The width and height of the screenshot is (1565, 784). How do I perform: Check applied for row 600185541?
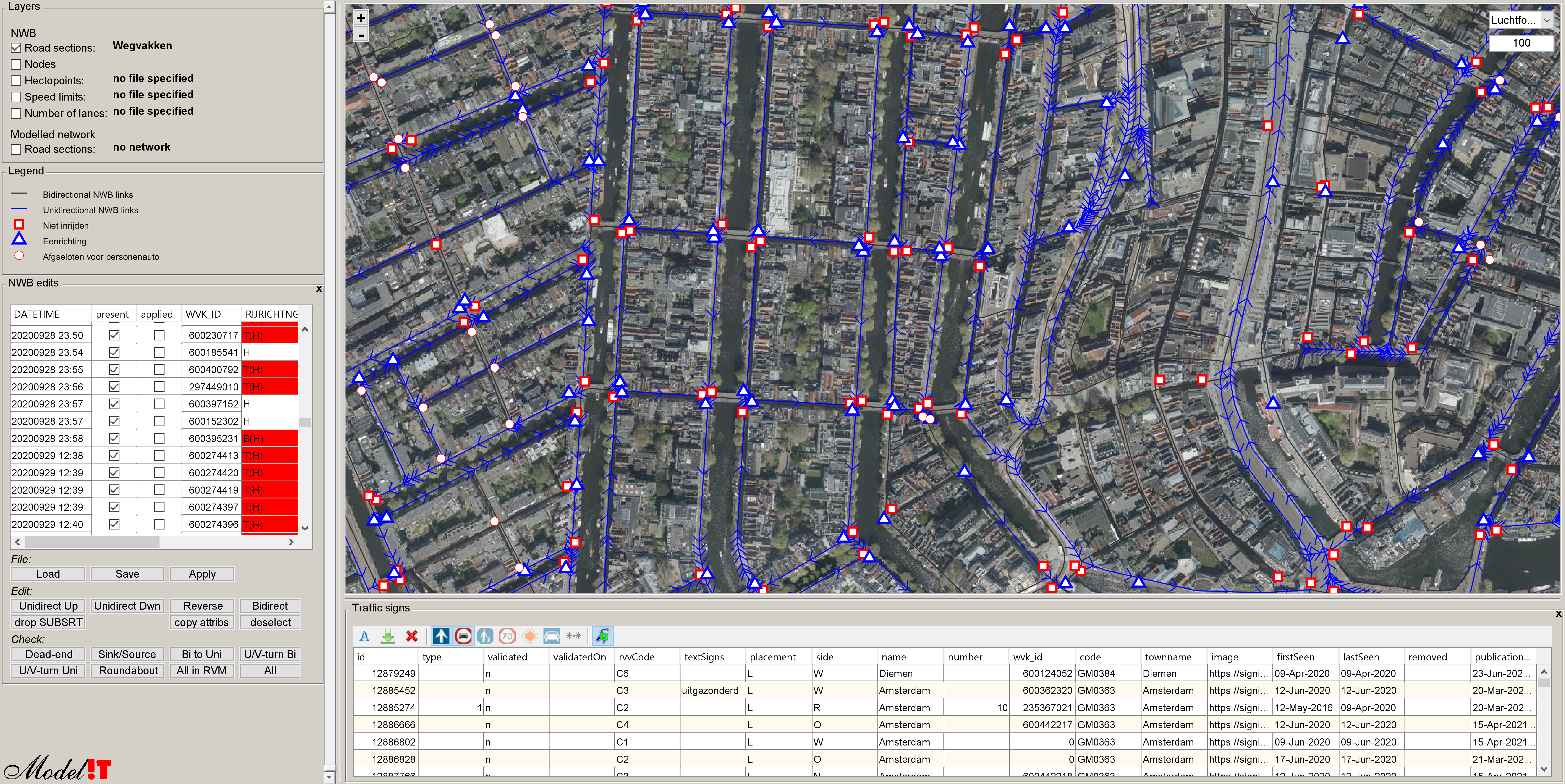(x=159, y=352)
